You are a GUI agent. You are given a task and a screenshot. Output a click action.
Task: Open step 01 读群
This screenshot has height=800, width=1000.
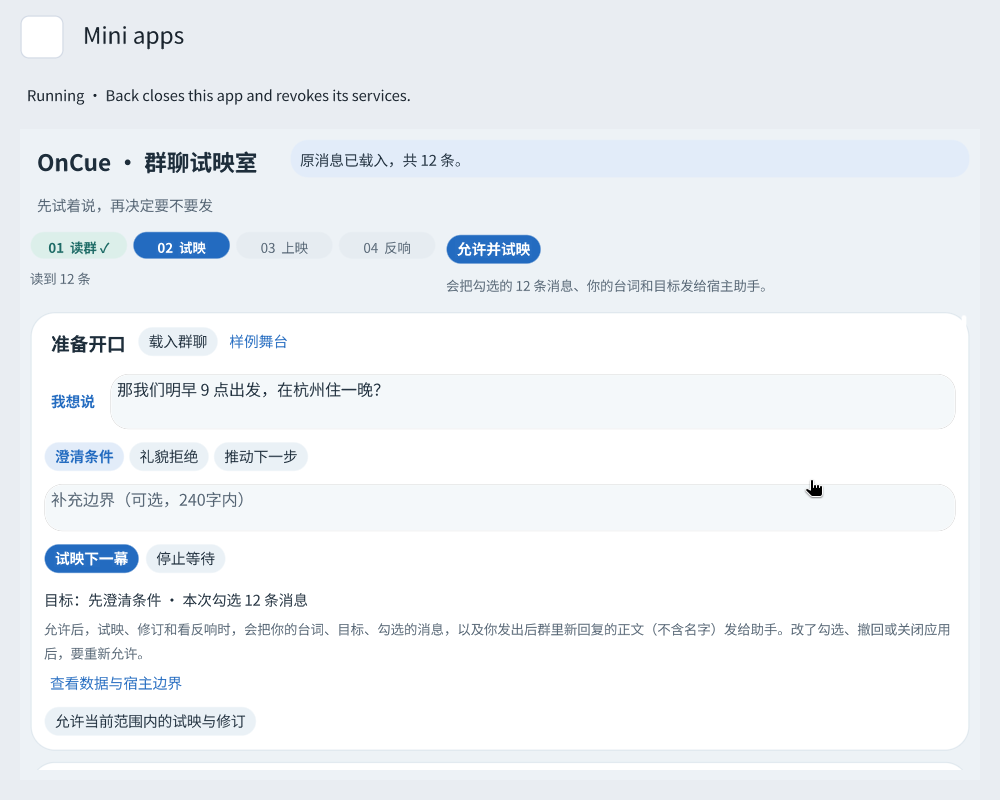coord(78,248)
